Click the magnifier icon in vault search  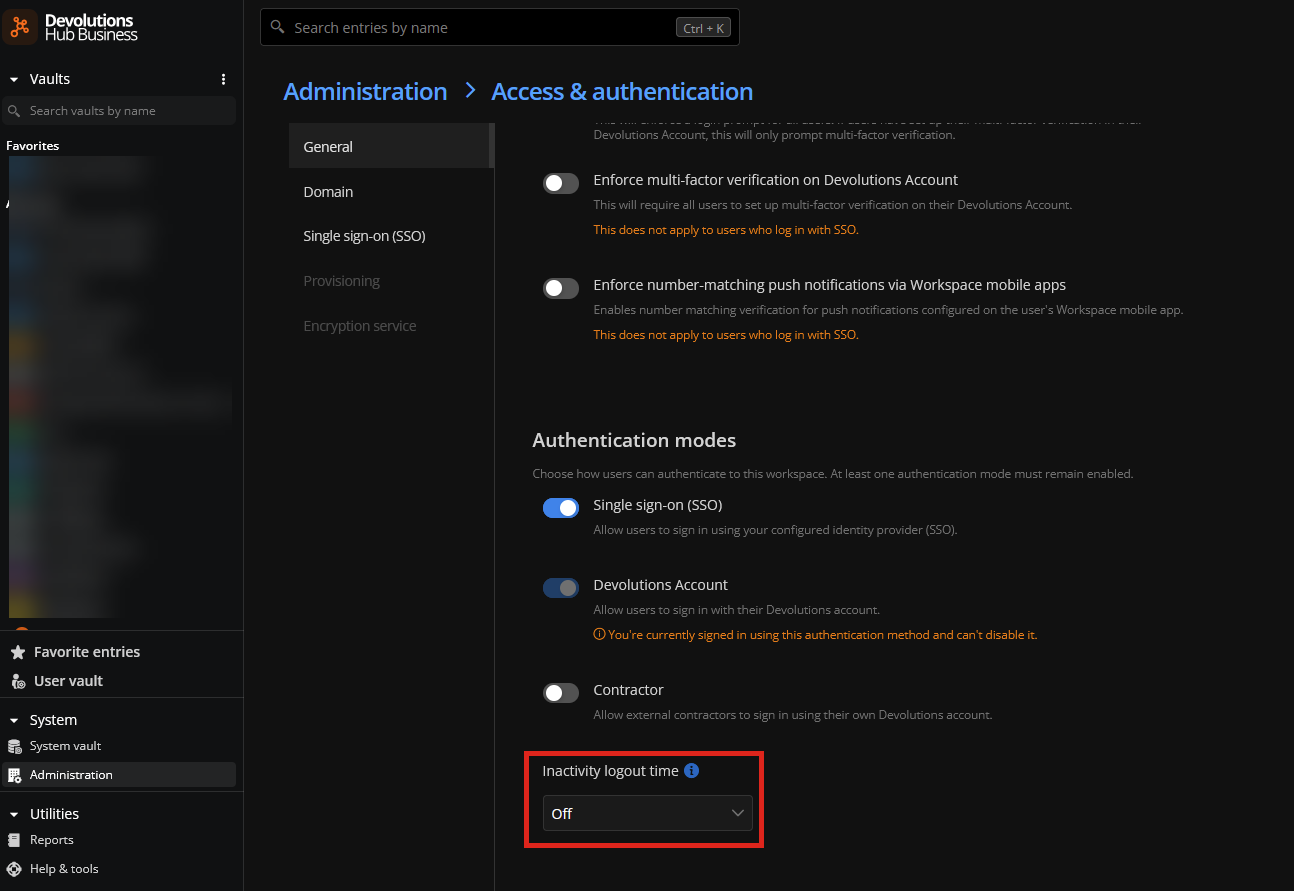click(x=14, y=111)
